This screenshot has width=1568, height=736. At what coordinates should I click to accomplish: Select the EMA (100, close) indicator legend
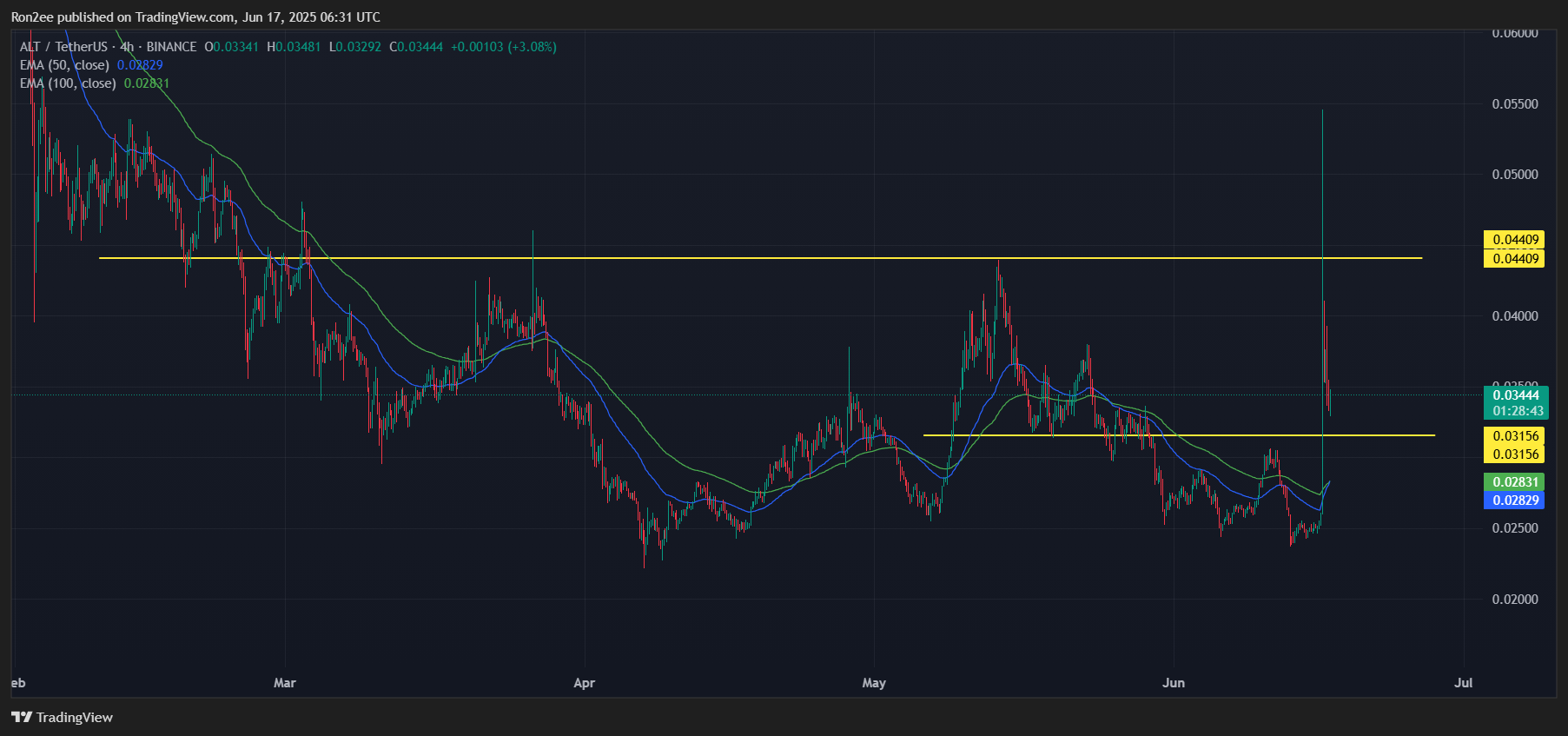[x=68, y=83]
